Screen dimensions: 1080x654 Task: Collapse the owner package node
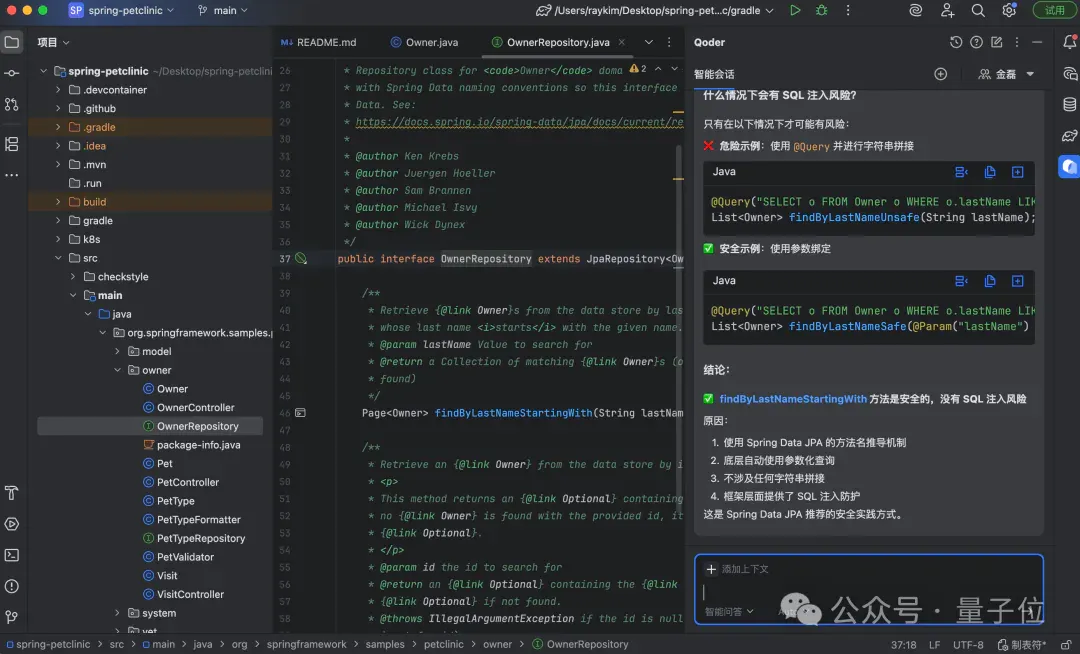117,370
